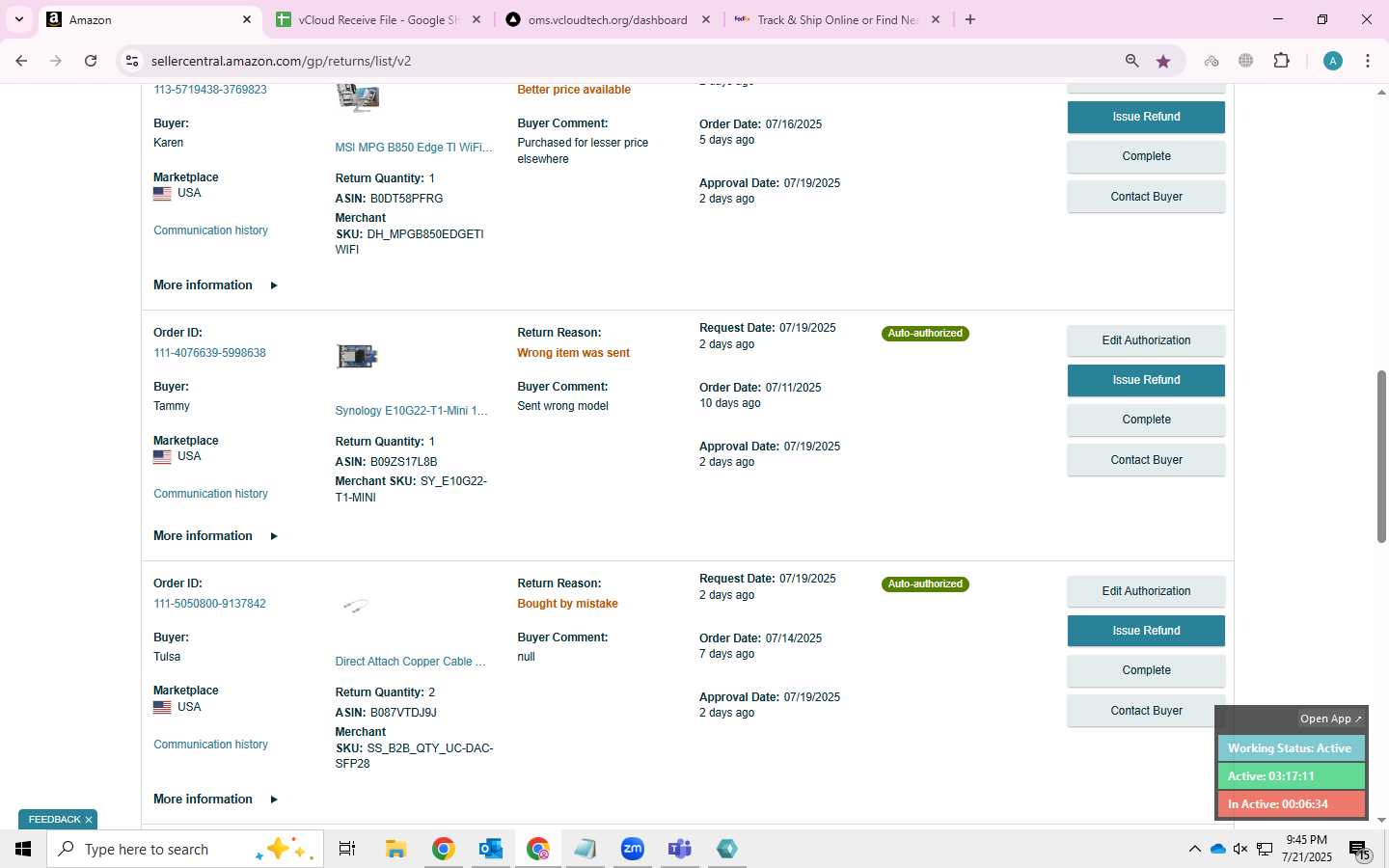Click the Windows search box

point(184,849)
